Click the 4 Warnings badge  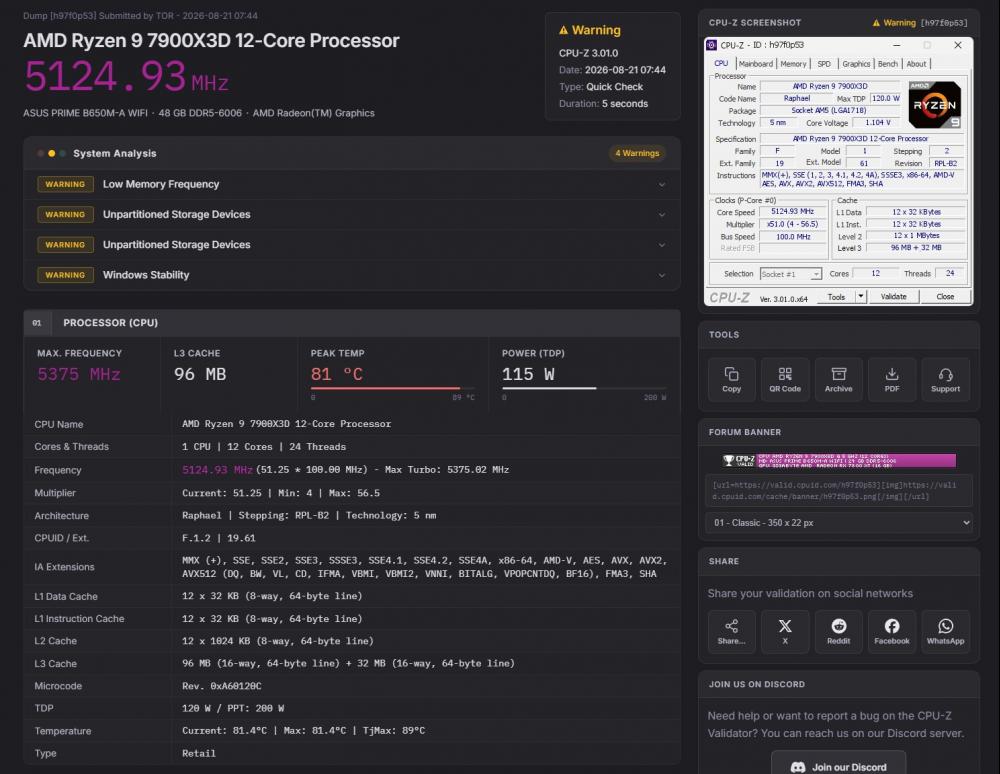pos(637,153)
